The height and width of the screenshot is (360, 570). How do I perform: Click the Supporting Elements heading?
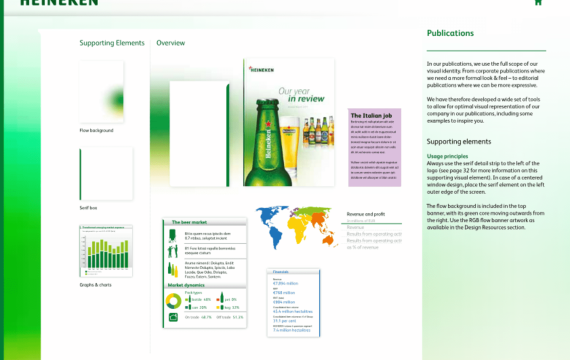click(112, 43)
